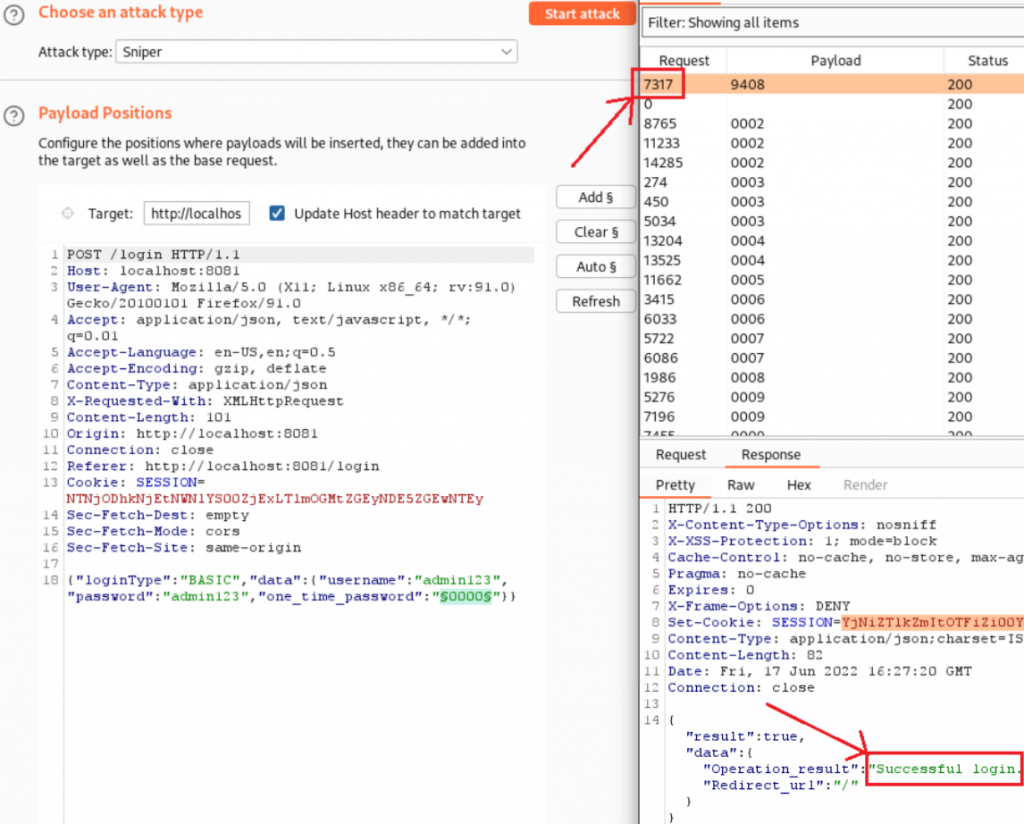Switch to the Response tab
Image resolution: width=1024 pixels, height=824 pixels.
pyautogui.click(x=771, y=455)
